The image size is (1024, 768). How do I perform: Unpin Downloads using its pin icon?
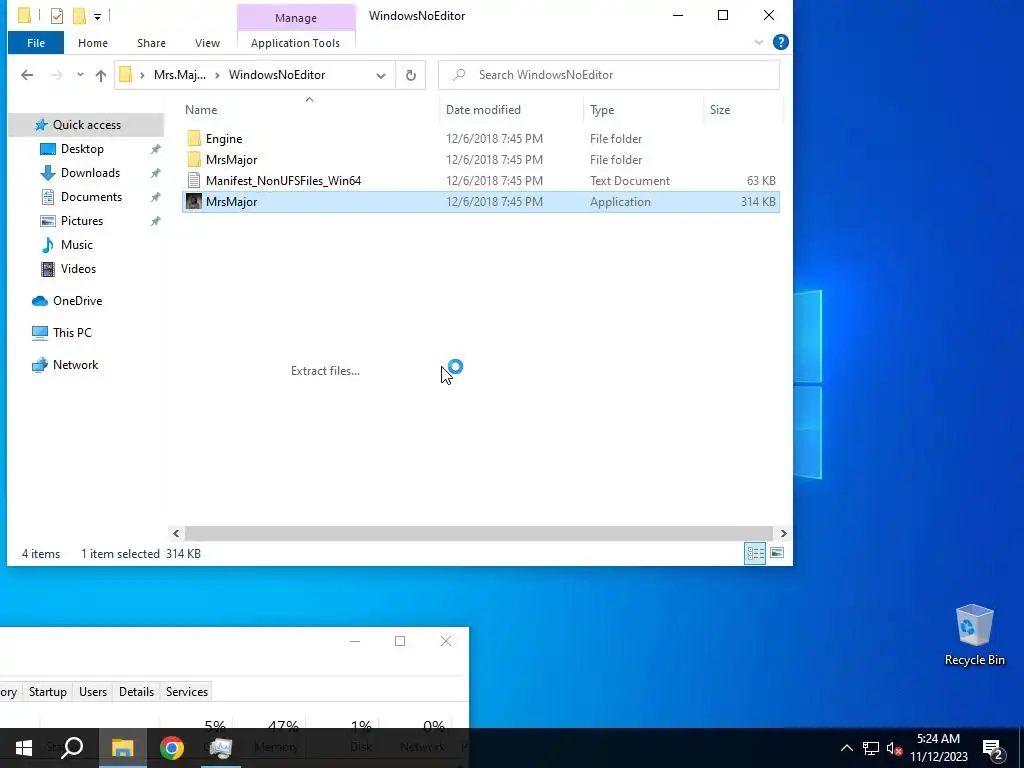click(x=155, y=174)
